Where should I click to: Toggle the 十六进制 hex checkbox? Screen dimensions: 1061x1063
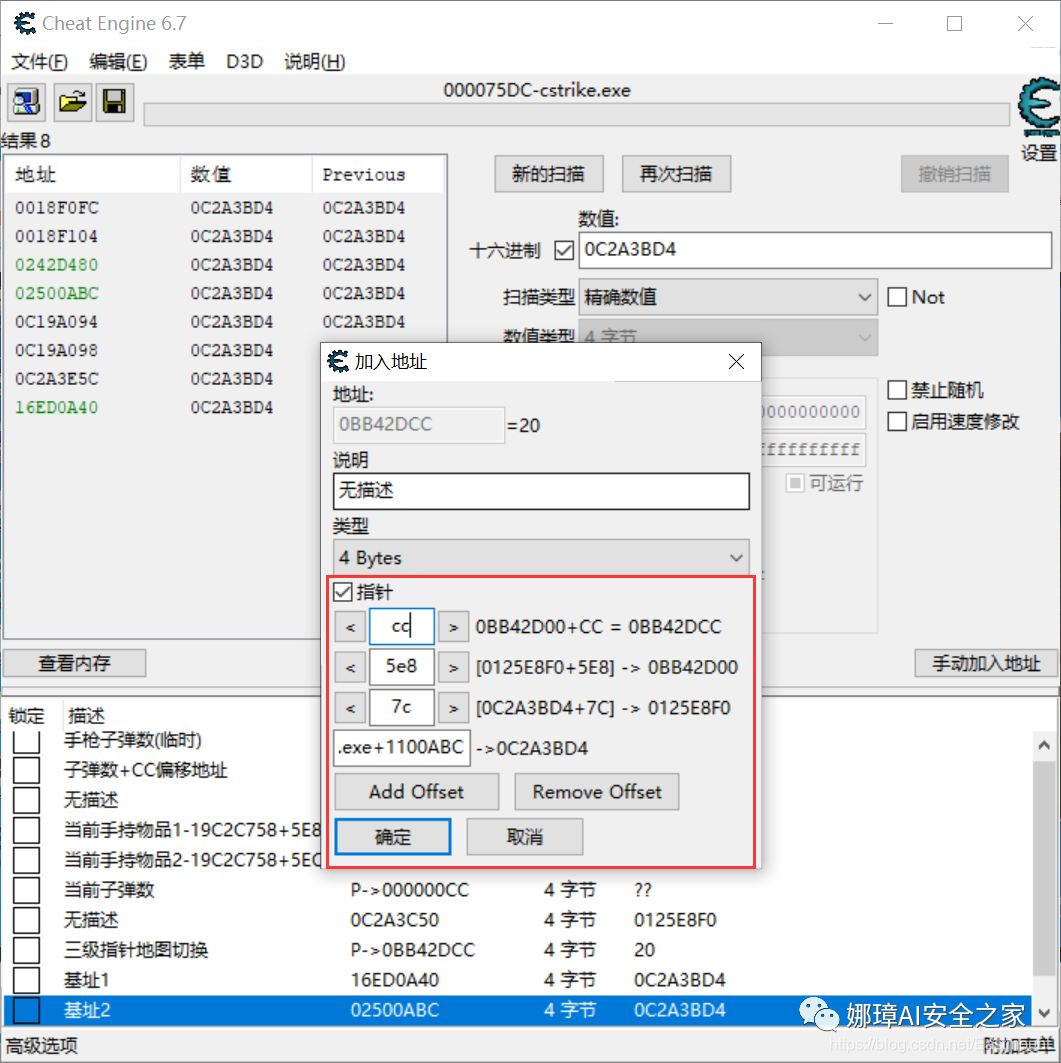(x=564, y=251)
